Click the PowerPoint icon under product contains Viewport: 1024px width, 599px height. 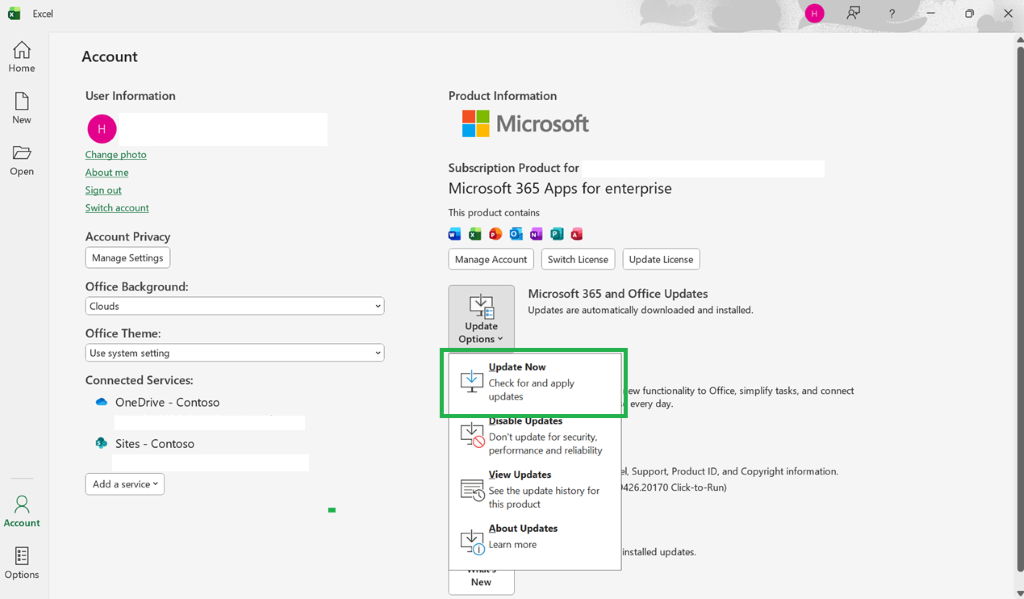[x=495, y=234]
